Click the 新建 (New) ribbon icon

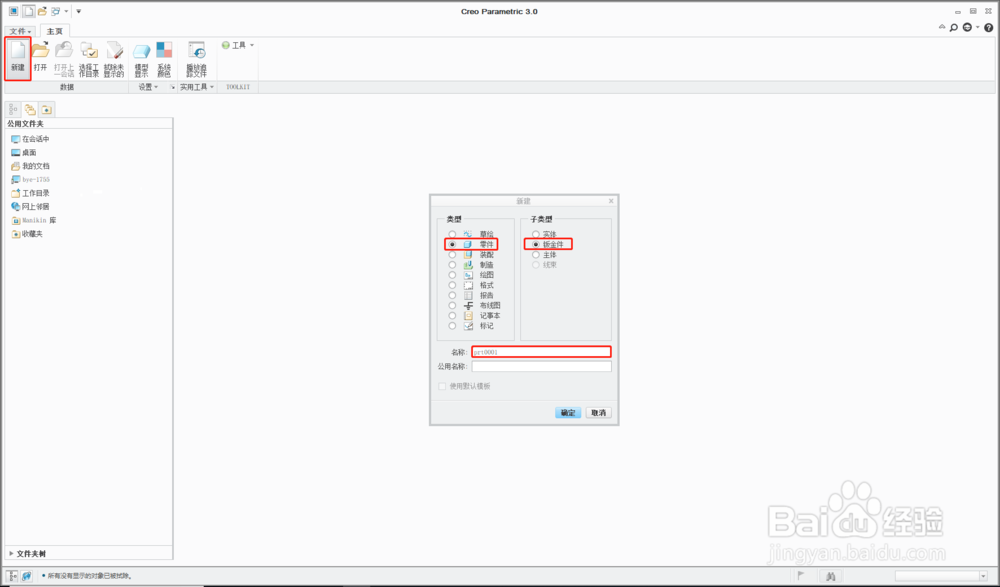pyautogui.click(x=18, y=57)
